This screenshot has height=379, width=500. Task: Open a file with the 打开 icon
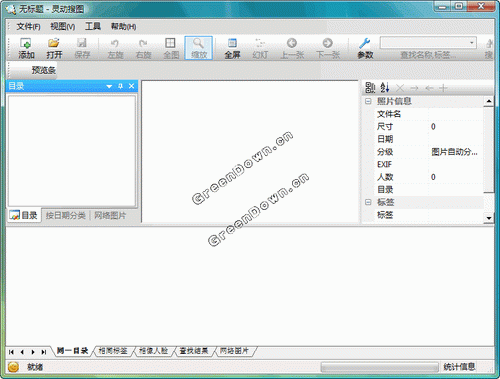coord(54,48)
